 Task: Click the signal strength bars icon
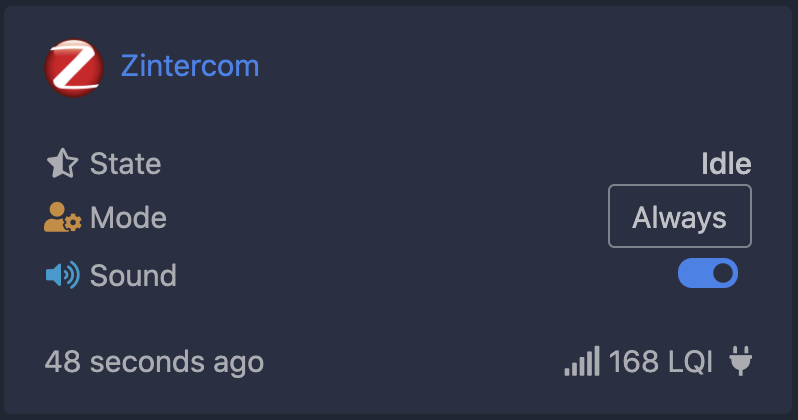(582, 361)
